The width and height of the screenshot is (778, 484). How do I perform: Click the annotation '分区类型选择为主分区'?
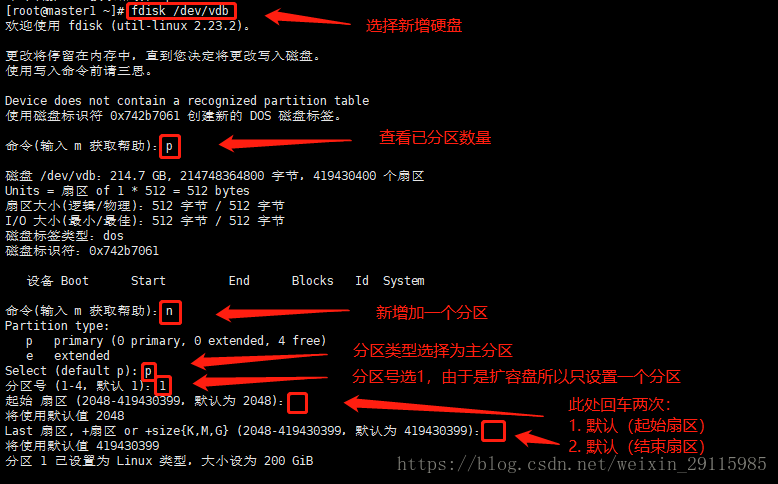[433, 351]
